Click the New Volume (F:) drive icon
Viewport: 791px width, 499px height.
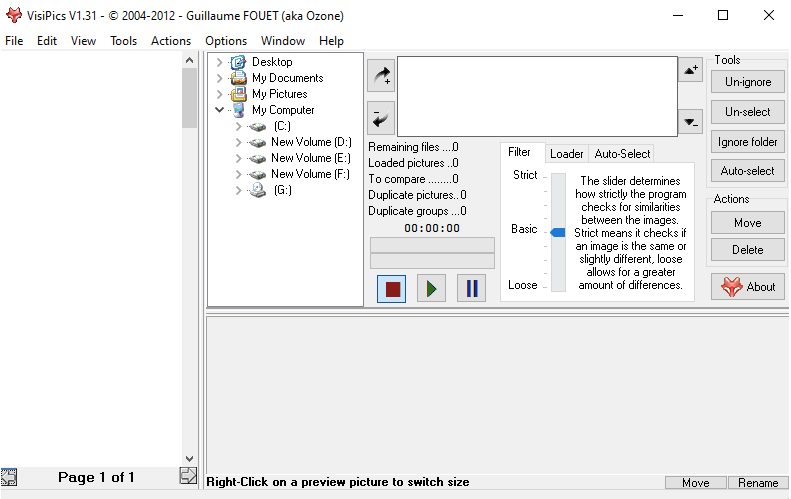(x=257, y=175)
